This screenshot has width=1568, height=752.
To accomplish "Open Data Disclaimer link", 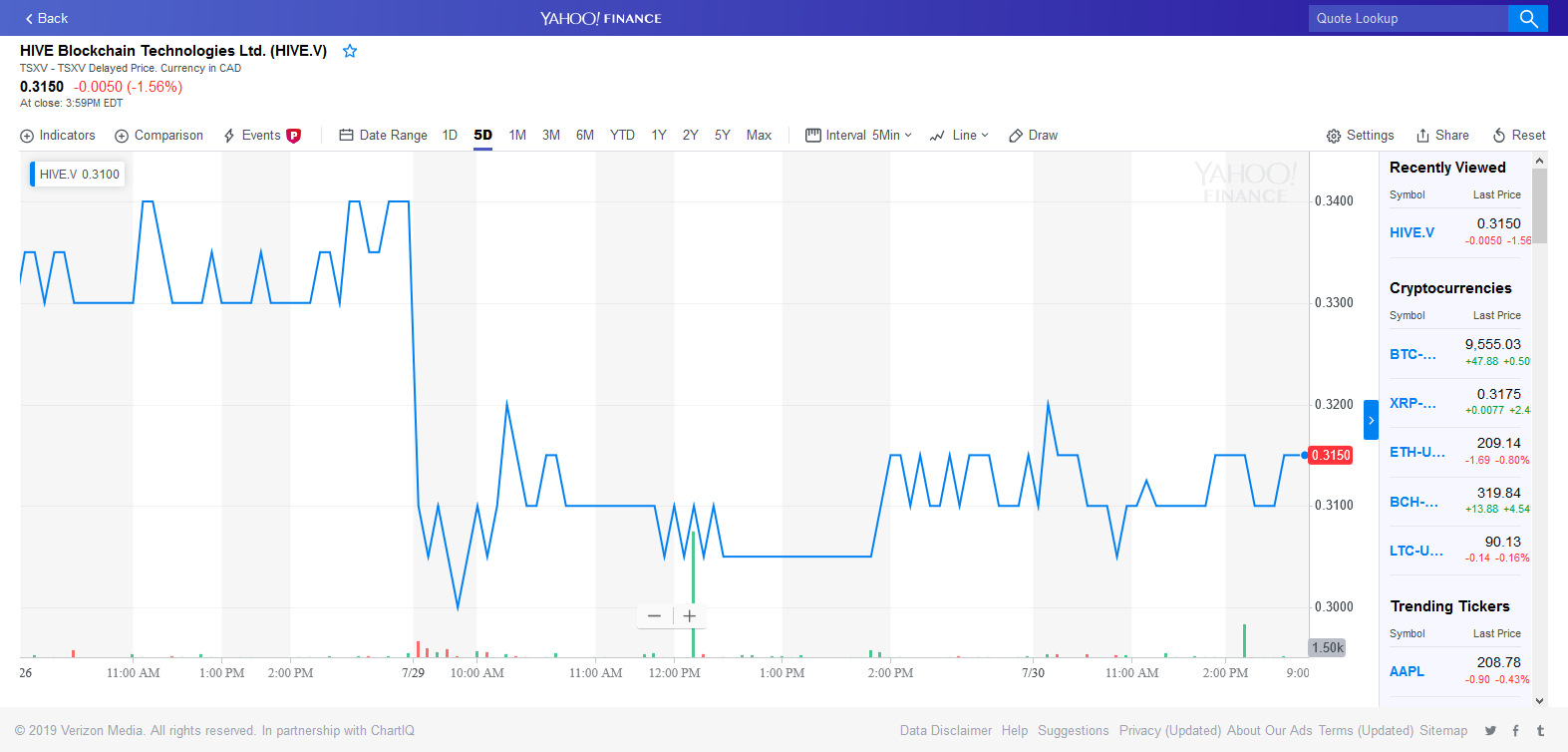I will pyautogui.click(x=946, y=731).
